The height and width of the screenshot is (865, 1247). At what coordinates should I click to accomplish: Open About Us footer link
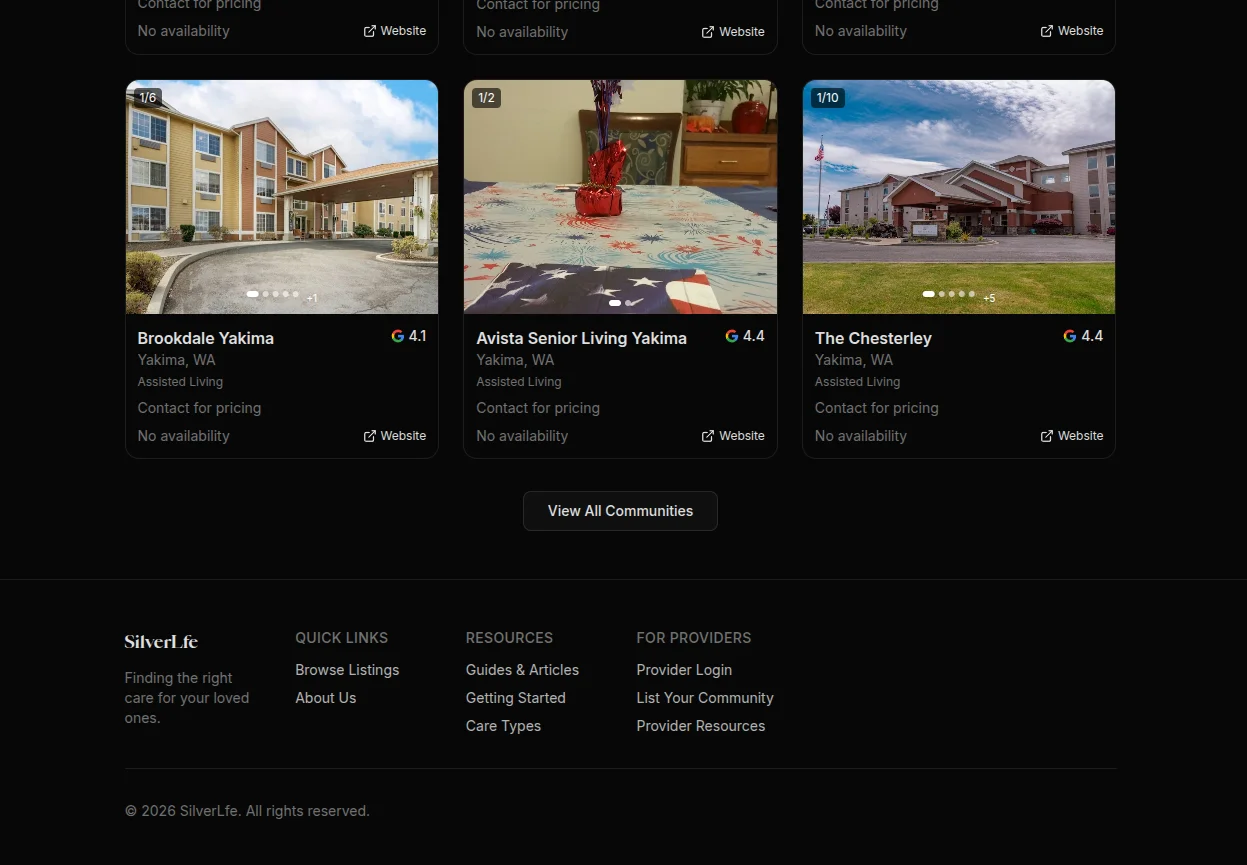pos(326,698)
